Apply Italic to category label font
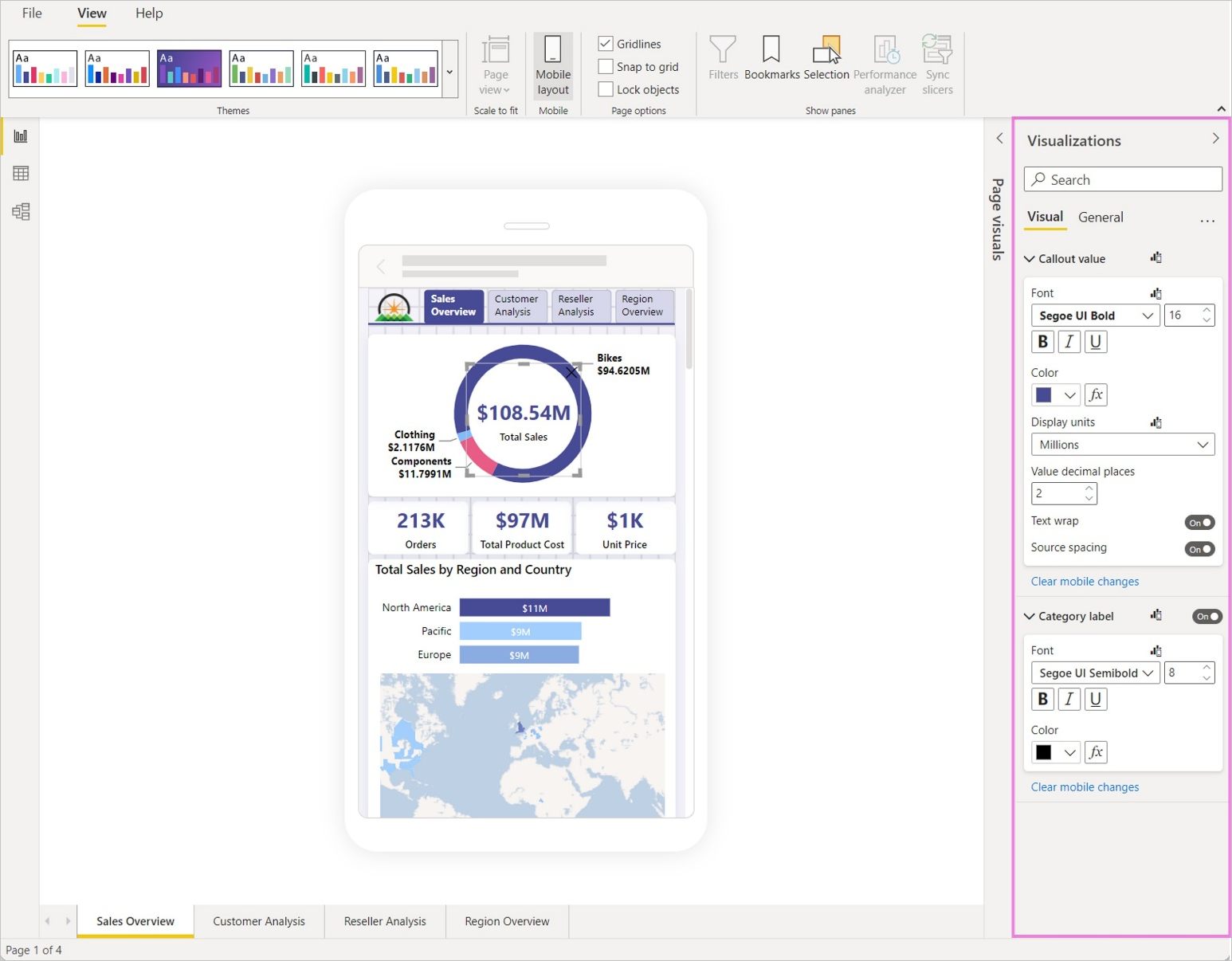 pyautogui.click(x=1069, y=699)
